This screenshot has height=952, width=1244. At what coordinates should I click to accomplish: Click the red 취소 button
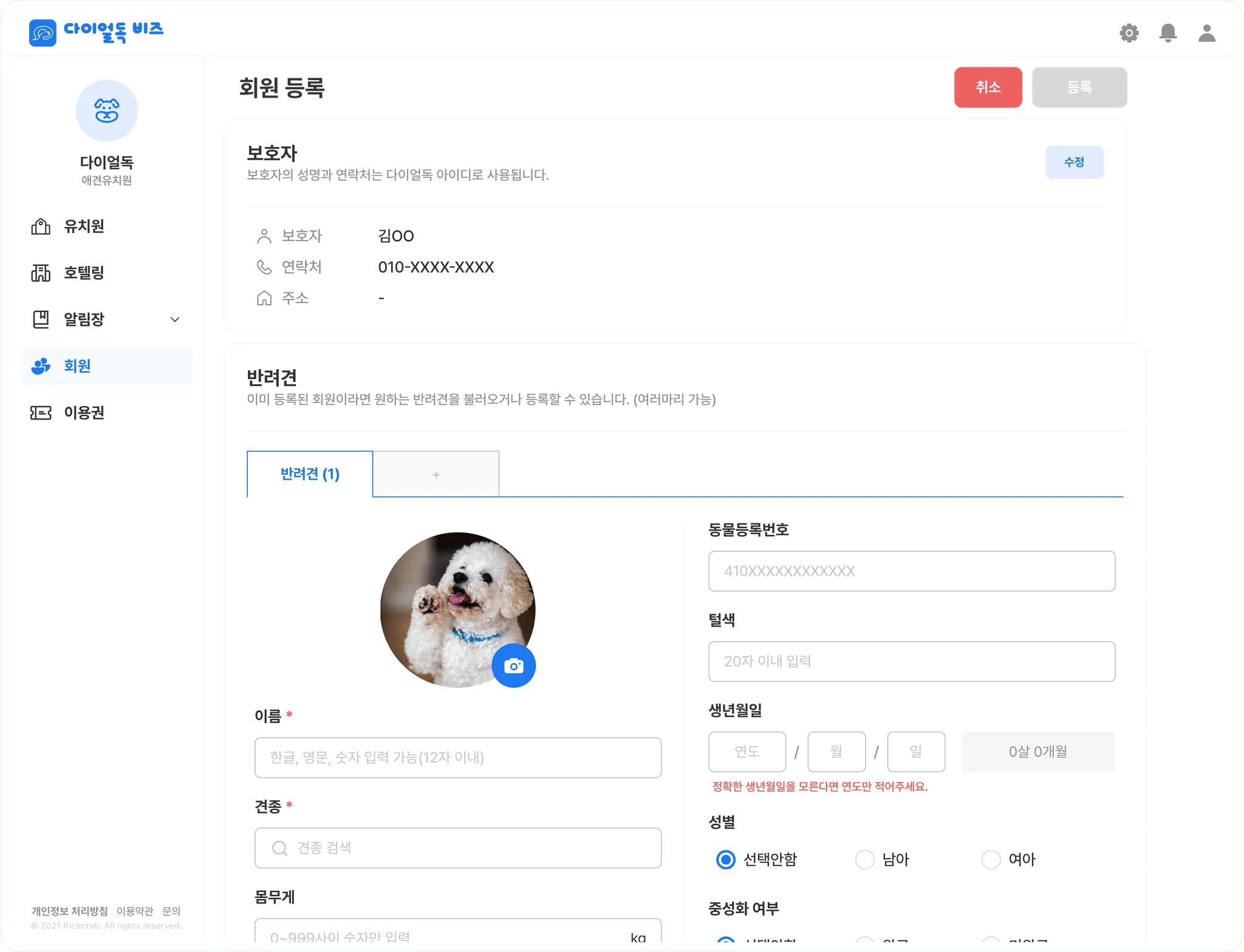point(988,87)
